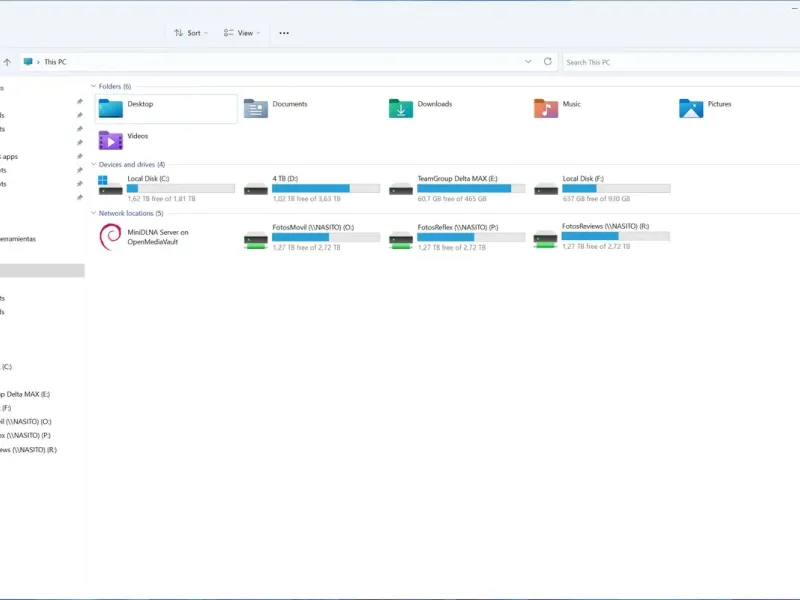Select the FotosReflex (P:) network drive icon

coord(401,239)
